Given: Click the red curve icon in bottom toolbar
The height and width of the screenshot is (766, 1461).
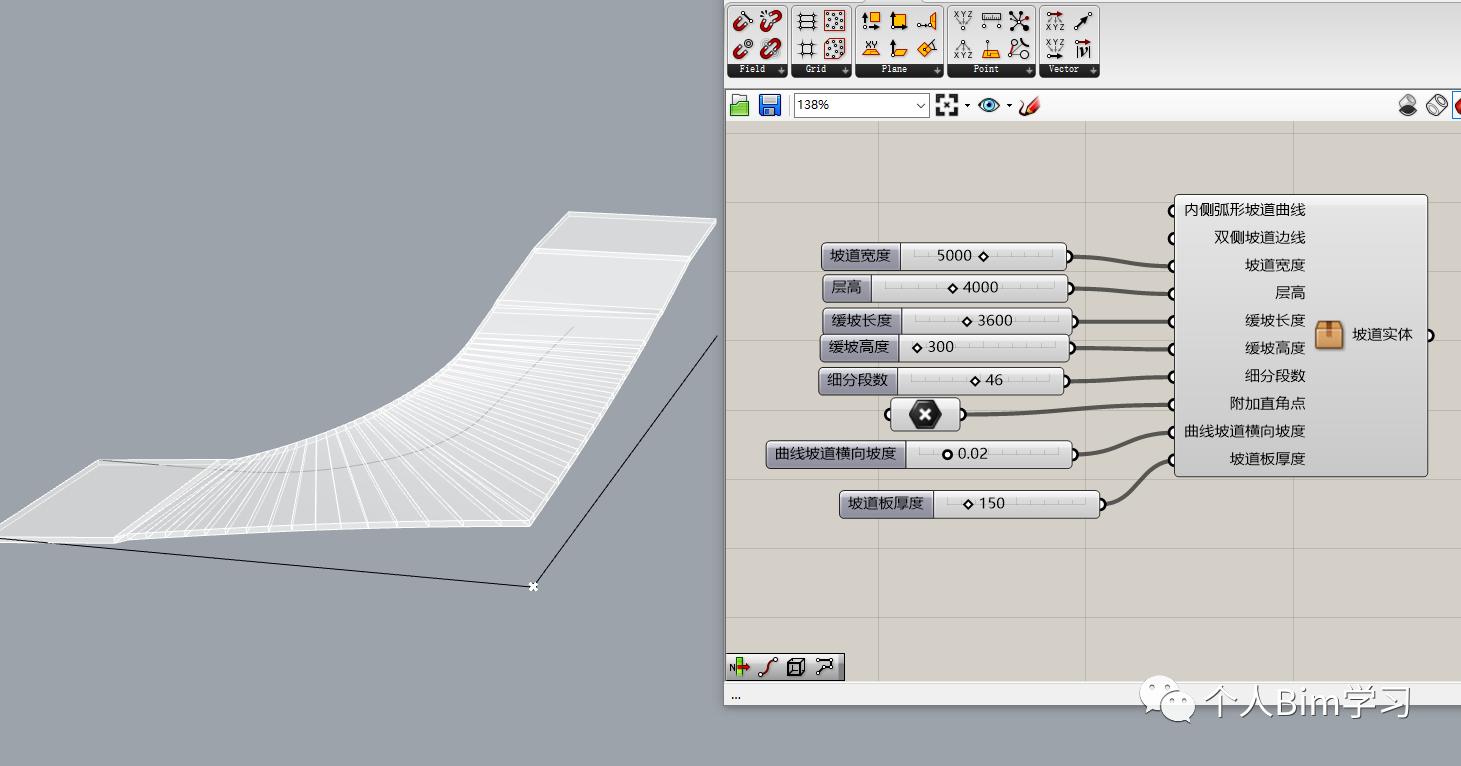Looking at the screenshot, I should coord(768,667).
